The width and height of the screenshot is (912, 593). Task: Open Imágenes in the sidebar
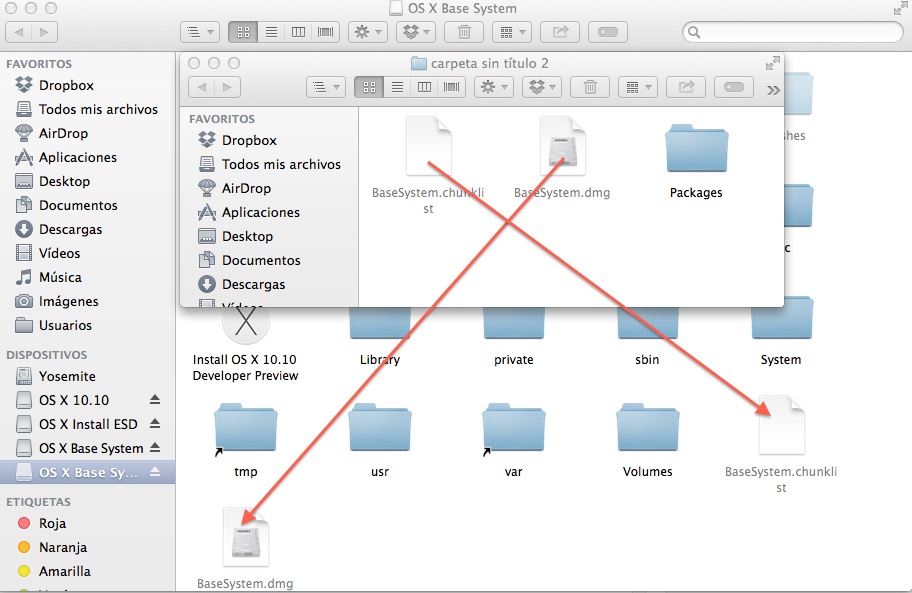coord(56,301)
